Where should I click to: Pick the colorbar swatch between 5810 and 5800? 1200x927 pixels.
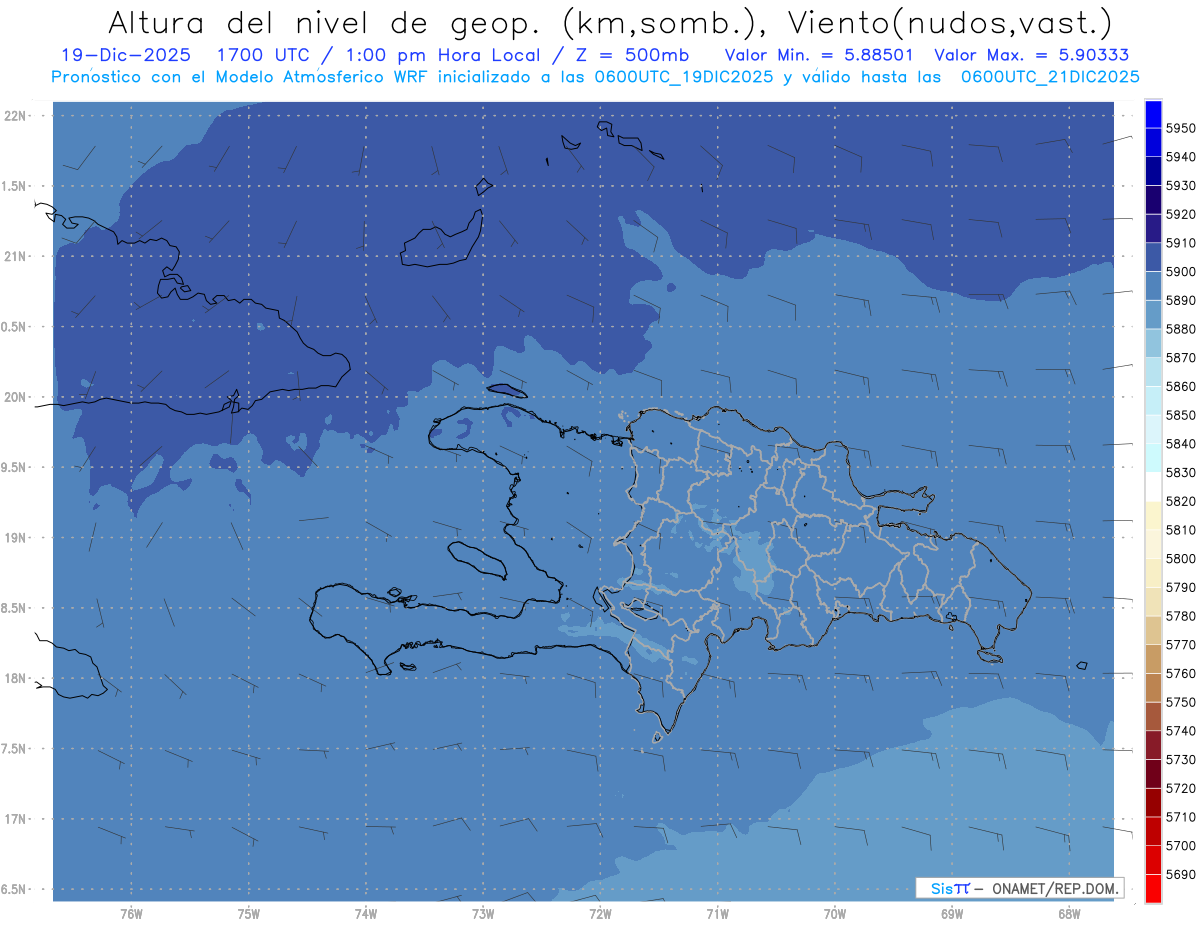point(1153,545)
